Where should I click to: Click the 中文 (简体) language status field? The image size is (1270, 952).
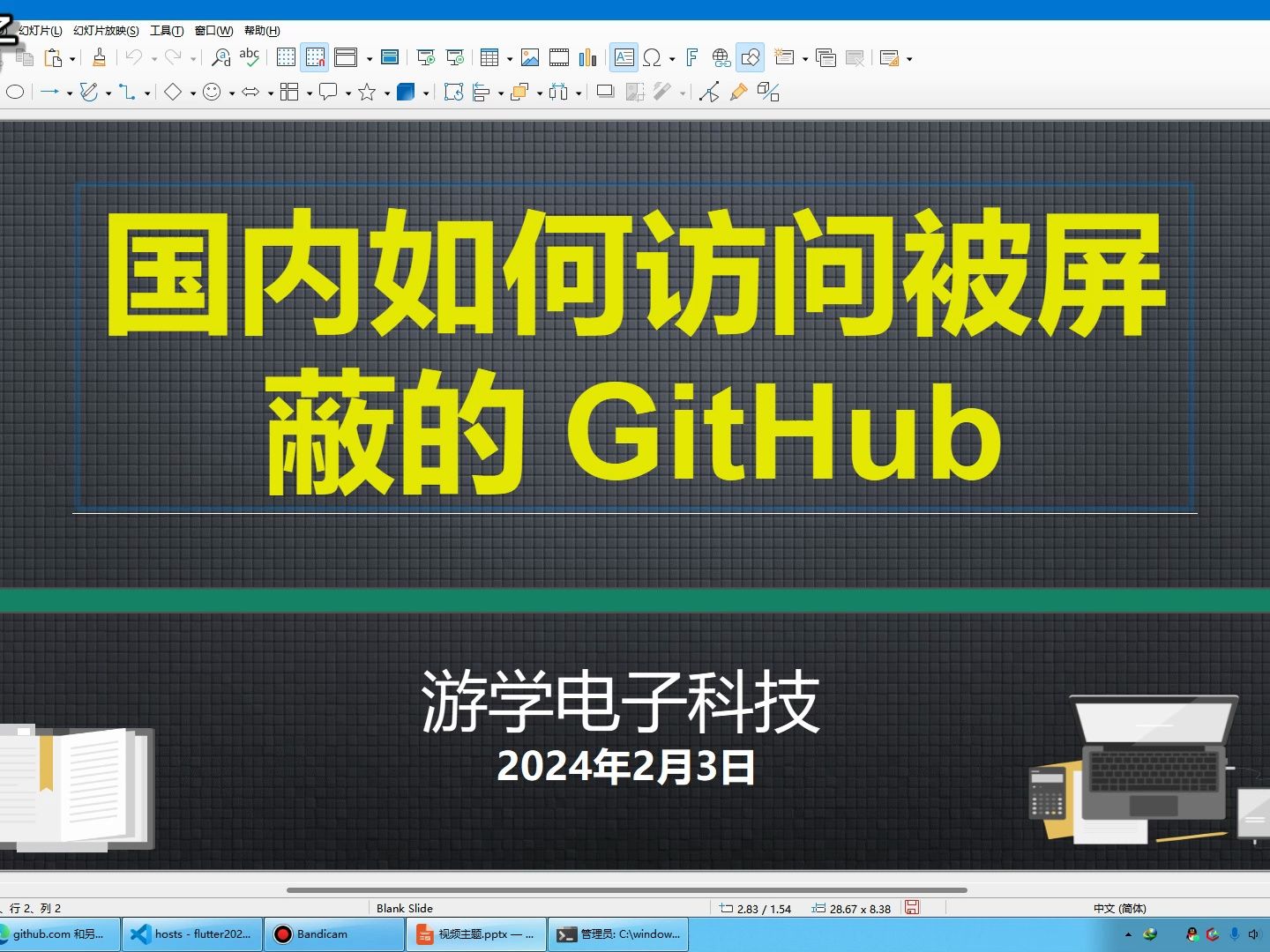point(1119,908)
